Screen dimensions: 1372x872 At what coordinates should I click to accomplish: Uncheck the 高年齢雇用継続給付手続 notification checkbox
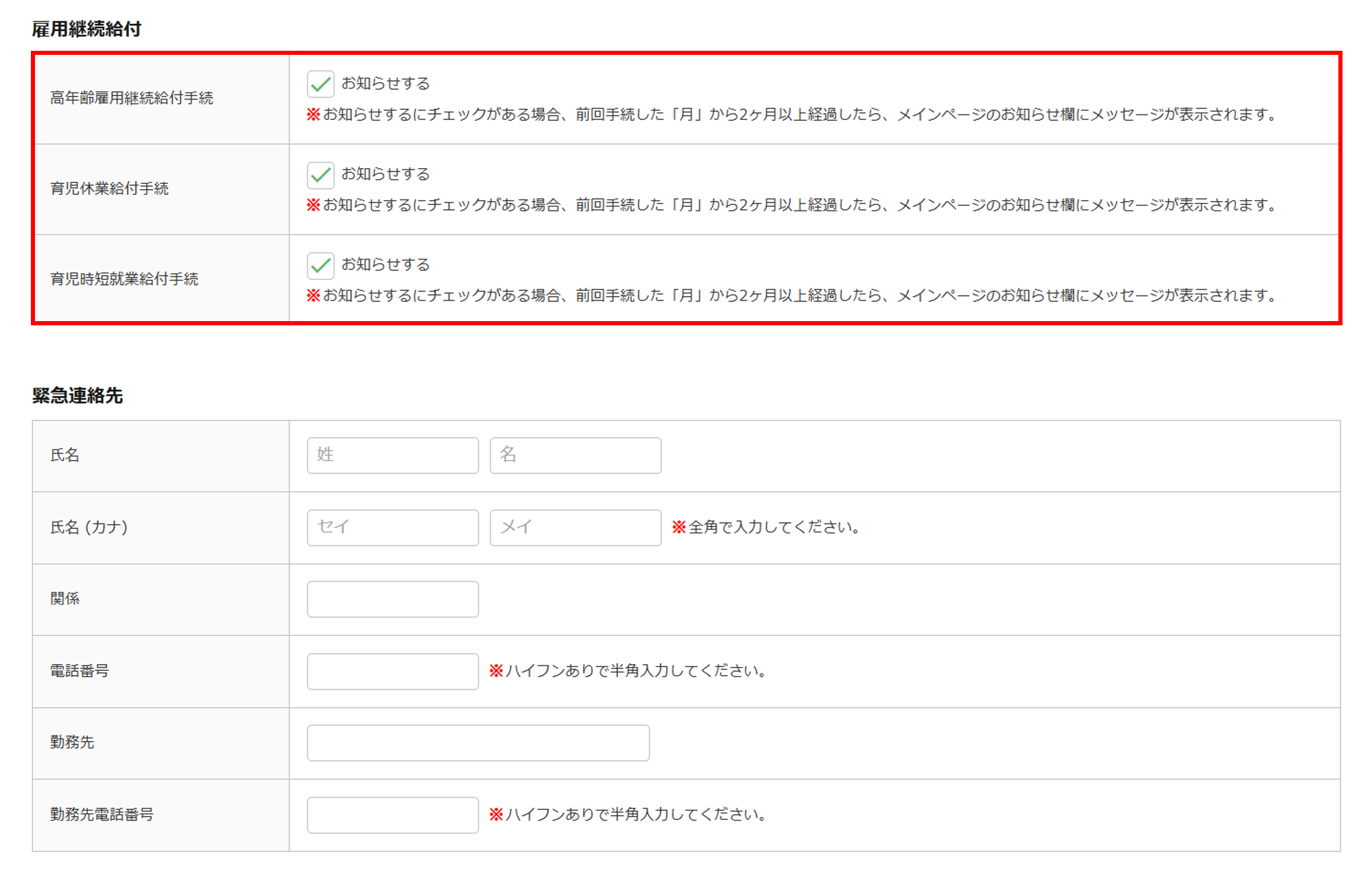(x=320, y=84)
